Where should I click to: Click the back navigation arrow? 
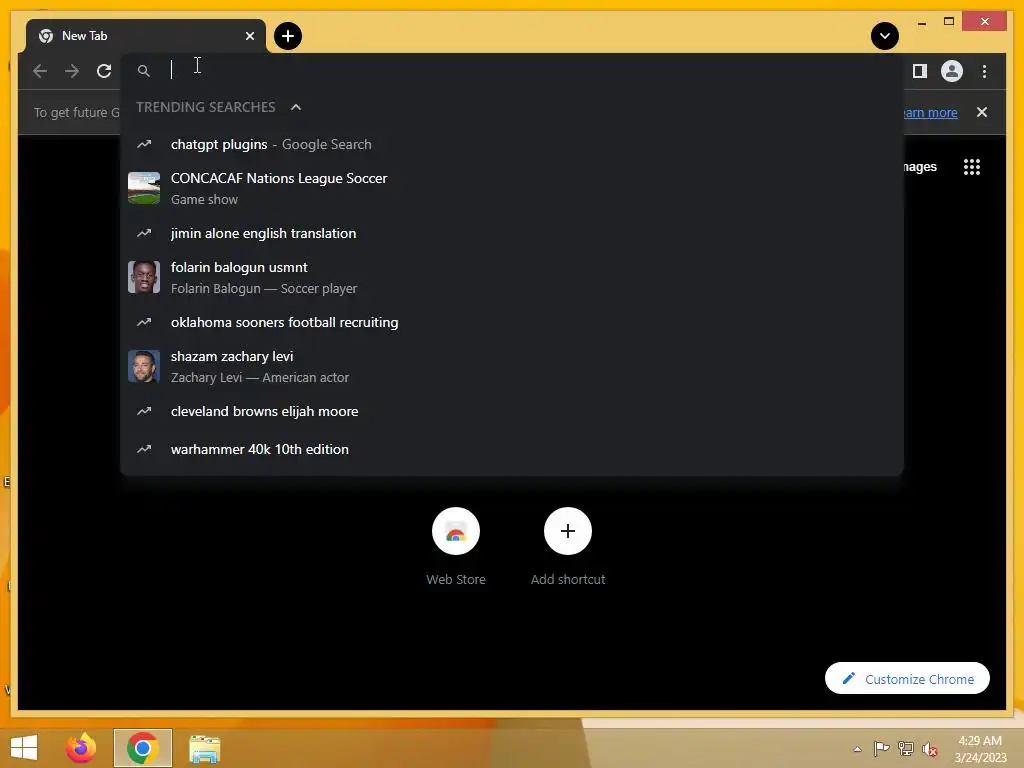(x=40, y=71)
